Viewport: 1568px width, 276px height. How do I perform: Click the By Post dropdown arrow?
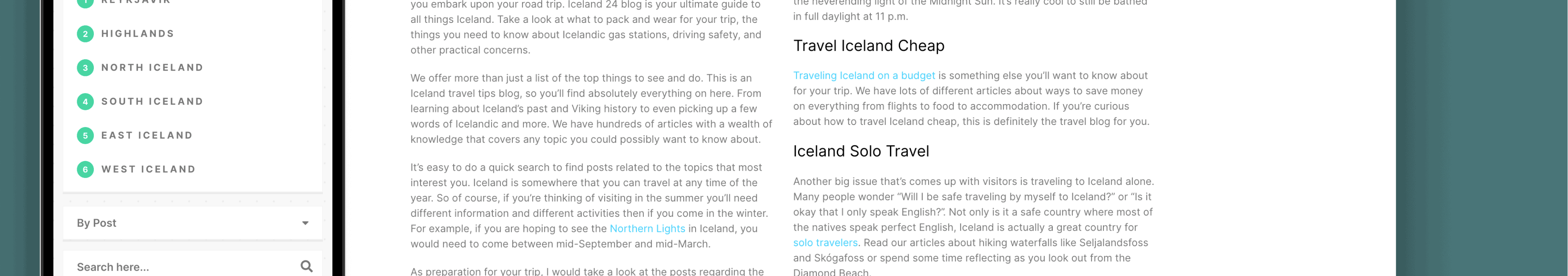click(x=305, y=223)
